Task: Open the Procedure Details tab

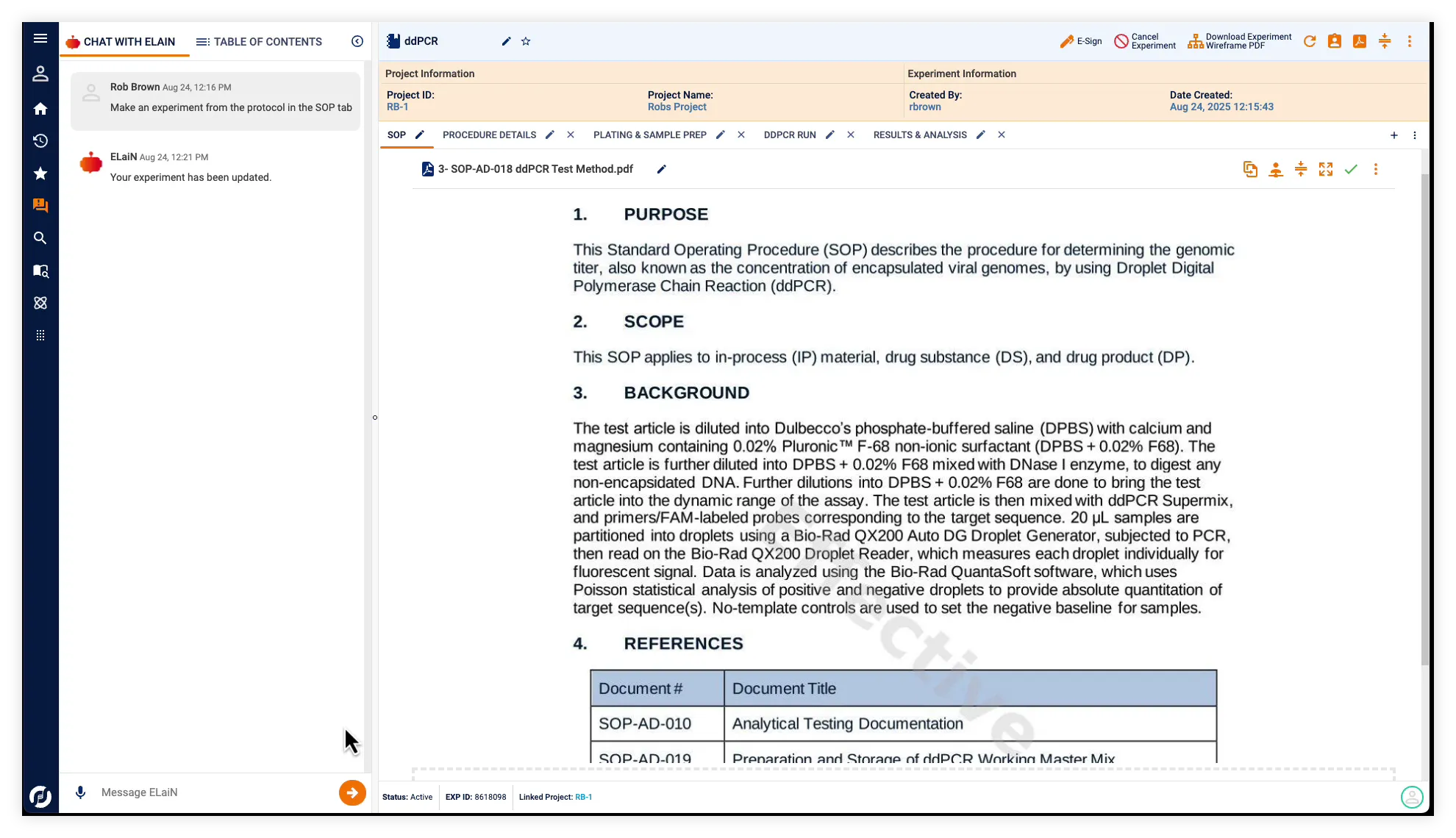Action: (x=489, y=135)
